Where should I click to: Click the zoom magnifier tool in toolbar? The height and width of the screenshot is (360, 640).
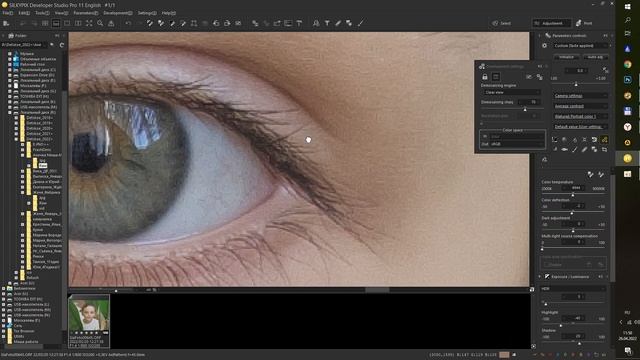(100, 23)
